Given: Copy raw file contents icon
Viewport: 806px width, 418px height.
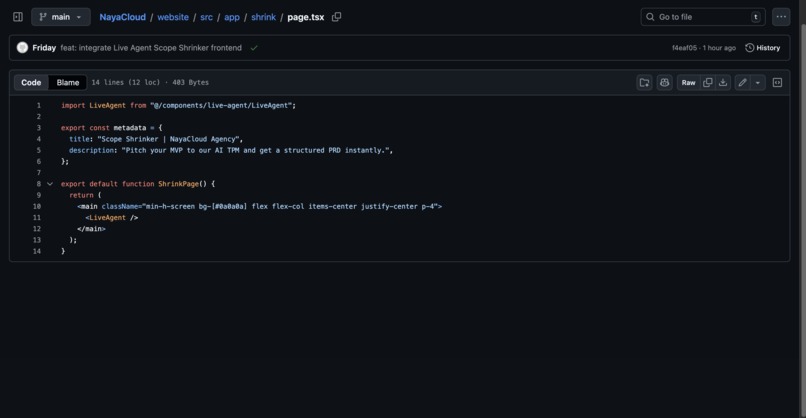Looking at the screenshot, I should pos(707,83).
